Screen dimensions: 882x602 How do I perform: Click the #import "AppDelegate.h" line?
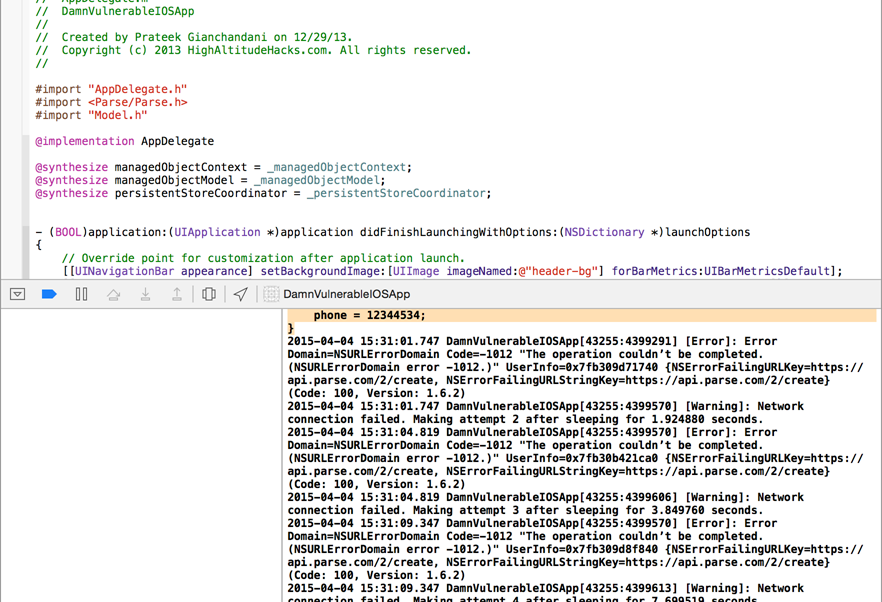pyautogui.click(x=111, y=89)
